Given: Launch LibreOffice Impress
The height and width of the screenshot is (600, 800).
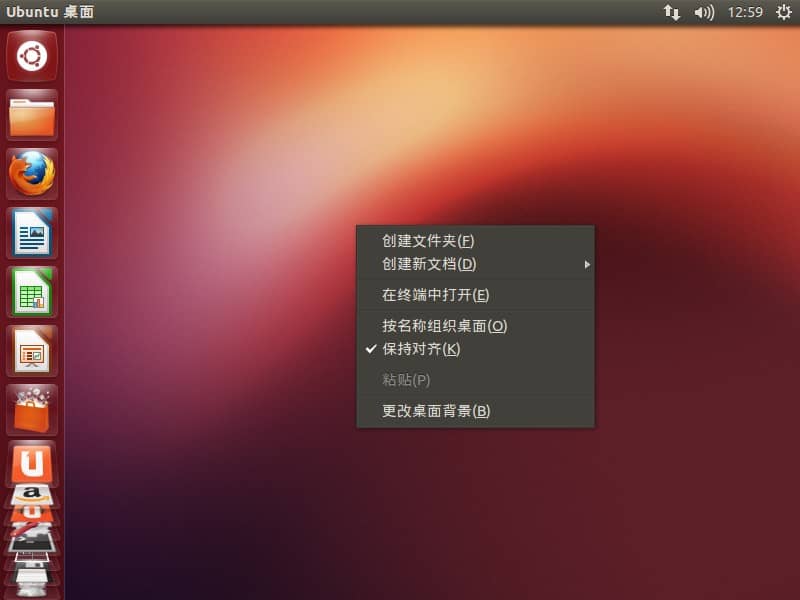Looking at the screenshot, I should [x=32, y=352].
